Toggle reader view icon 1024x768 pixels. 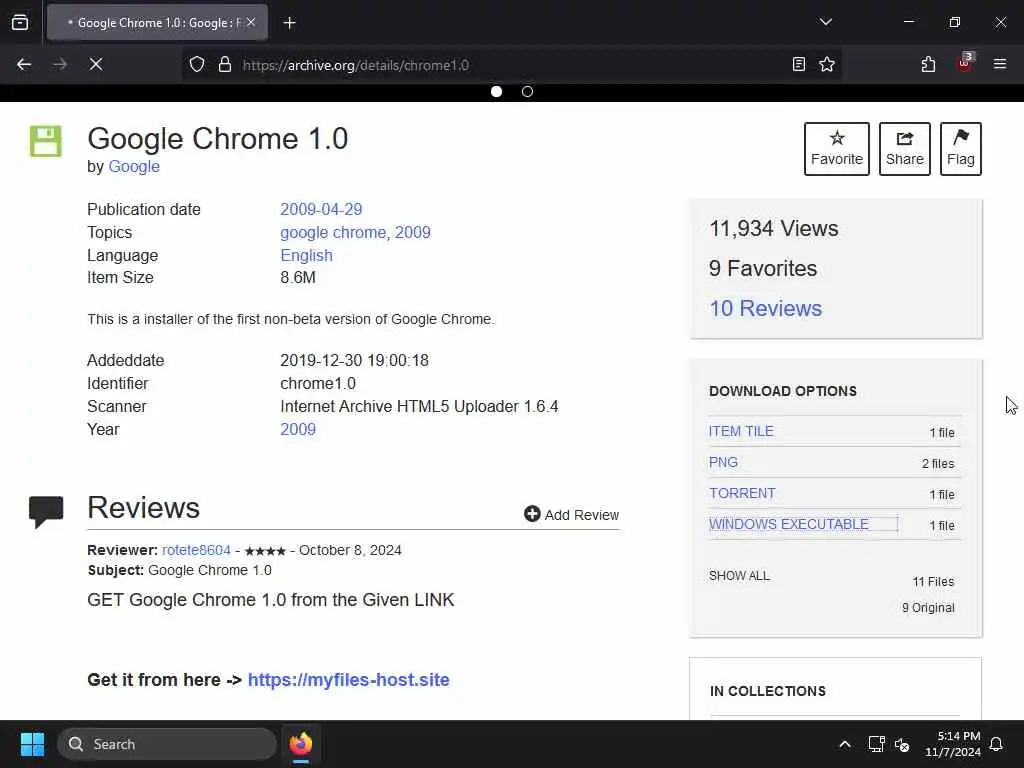coord(798,65)
